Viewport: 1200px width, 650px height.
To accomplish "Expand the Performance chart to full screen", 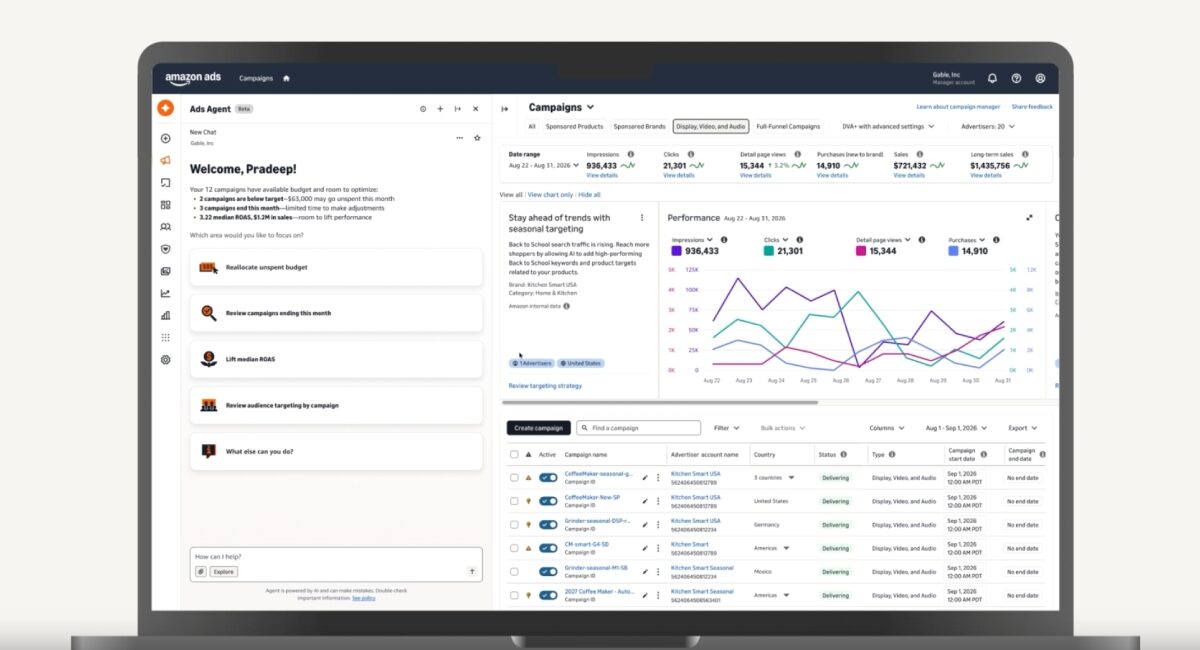I will (x=1029, y=217).
